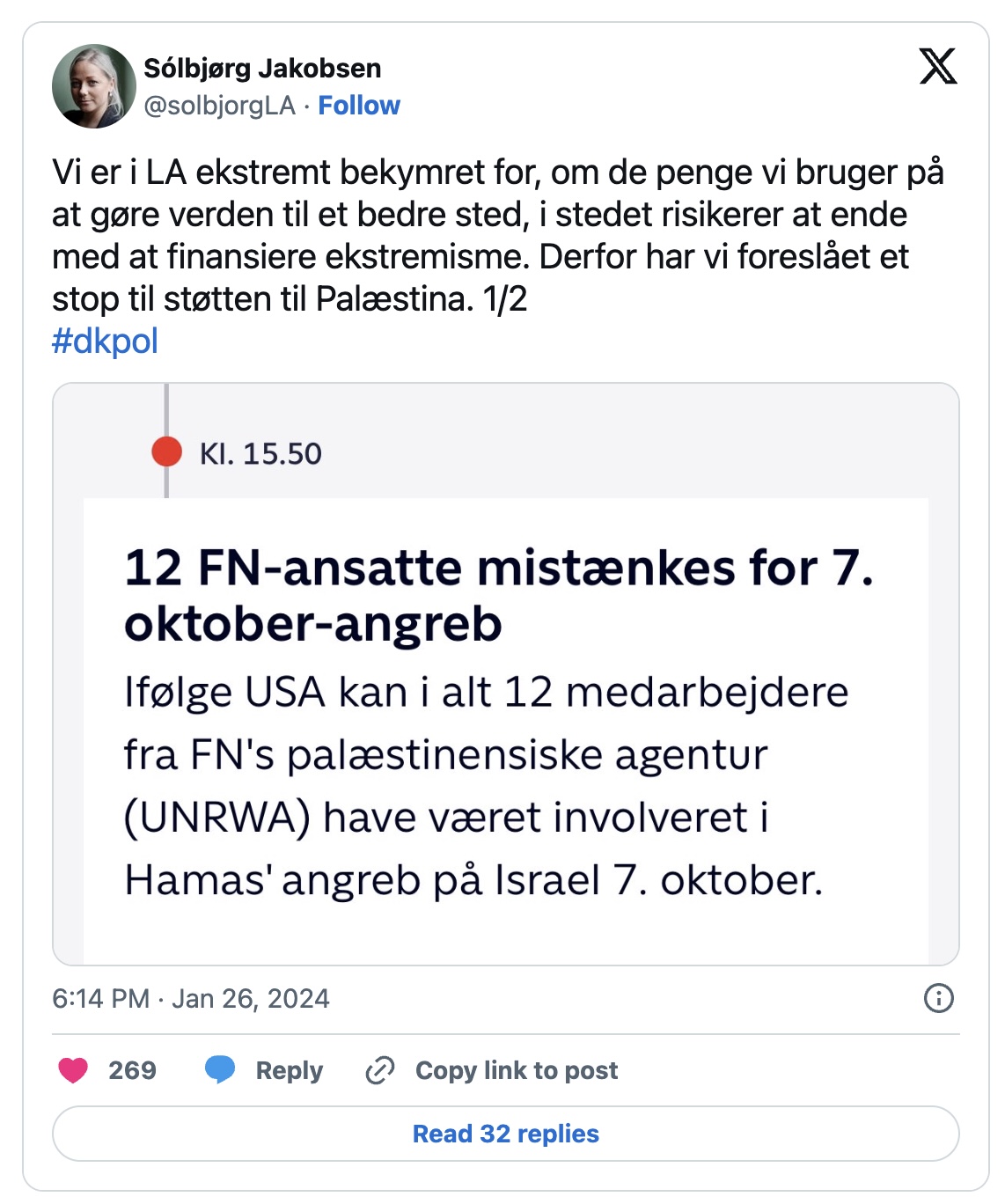This screenshot has height=1204, width=1005.
Task: Click the Read 32 replies button
Action: [x=505, y=1134]
